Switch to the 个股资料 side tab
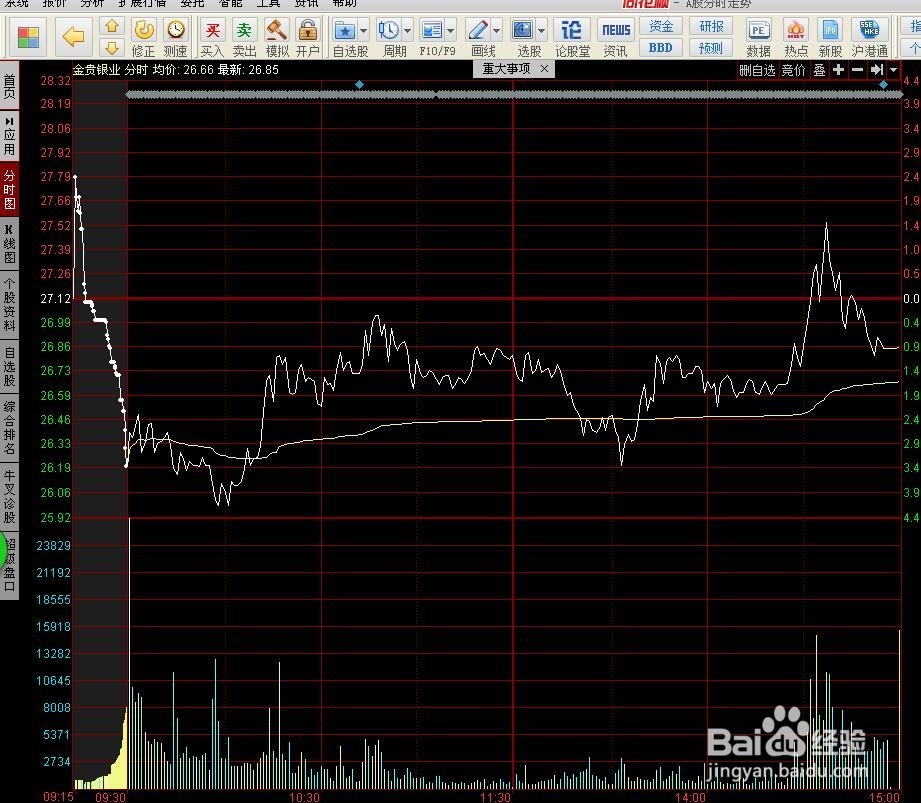This screenshot has width=921, height=803. tap(9, 304)
